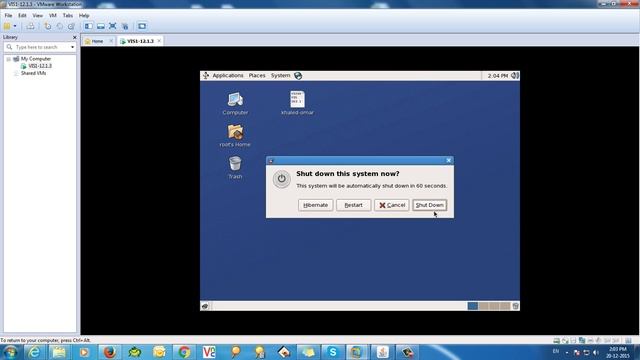Screen dimensions: 640x360
Task: Open the VMware Help menu
Action: (84, 16)
